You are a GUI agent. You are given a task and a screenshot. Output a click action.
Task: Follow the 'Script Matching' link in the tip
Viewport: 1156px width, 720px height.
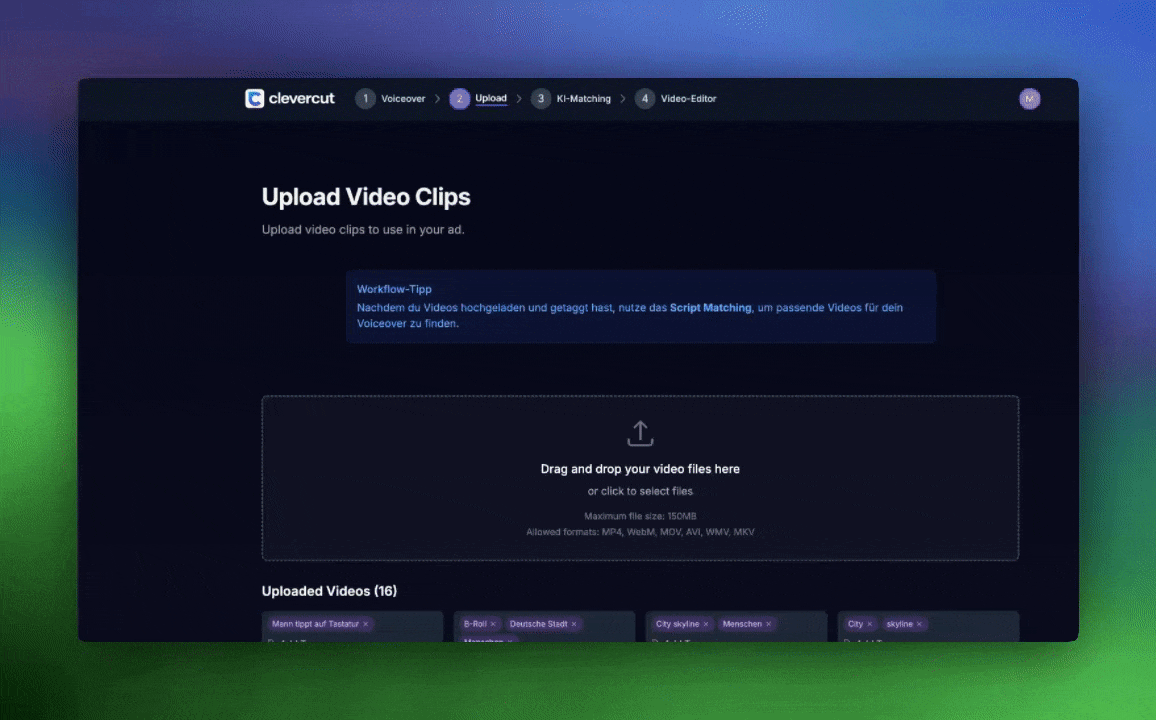pyautogui.click(x=710, y=307)
